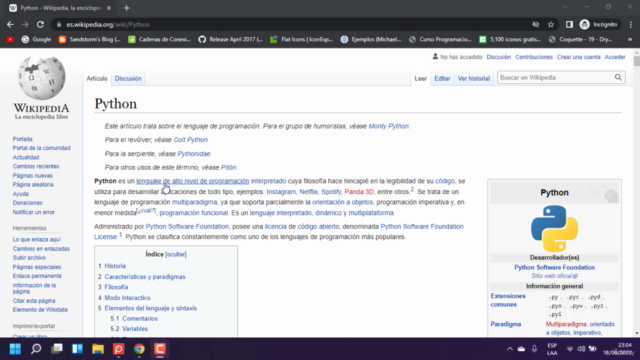The width and height of the screenshot is (640, 360).
Task: Open the YouTube bookmark icon
Action: tap(10, 39)
